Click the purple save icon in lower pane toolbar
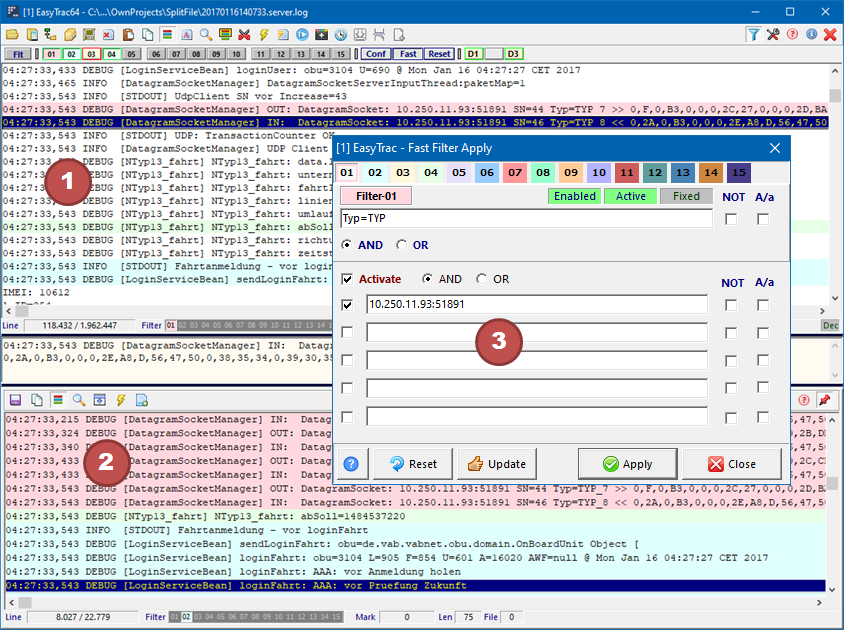Image resolution: width=844 pixels, height=630 pixels. coord(16,400)
